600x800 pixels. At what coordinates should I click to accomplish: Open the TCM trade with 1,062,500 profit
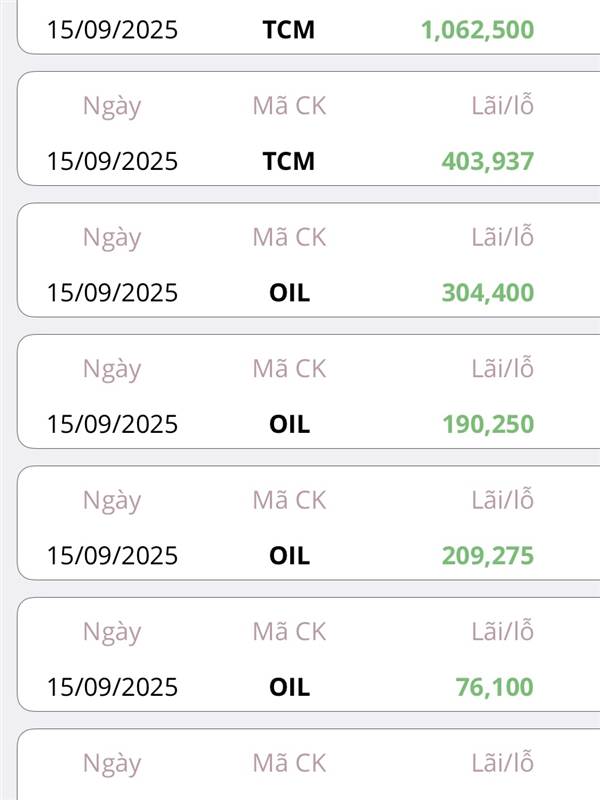pos(308,27)
